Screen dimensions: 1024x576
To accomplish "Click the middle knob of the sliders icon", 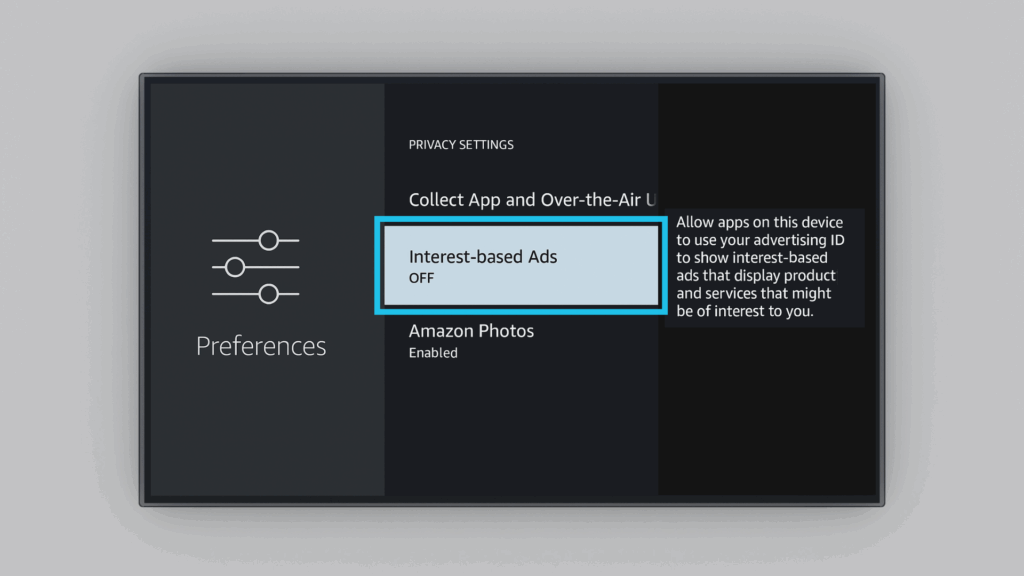I will coord(235,267).
